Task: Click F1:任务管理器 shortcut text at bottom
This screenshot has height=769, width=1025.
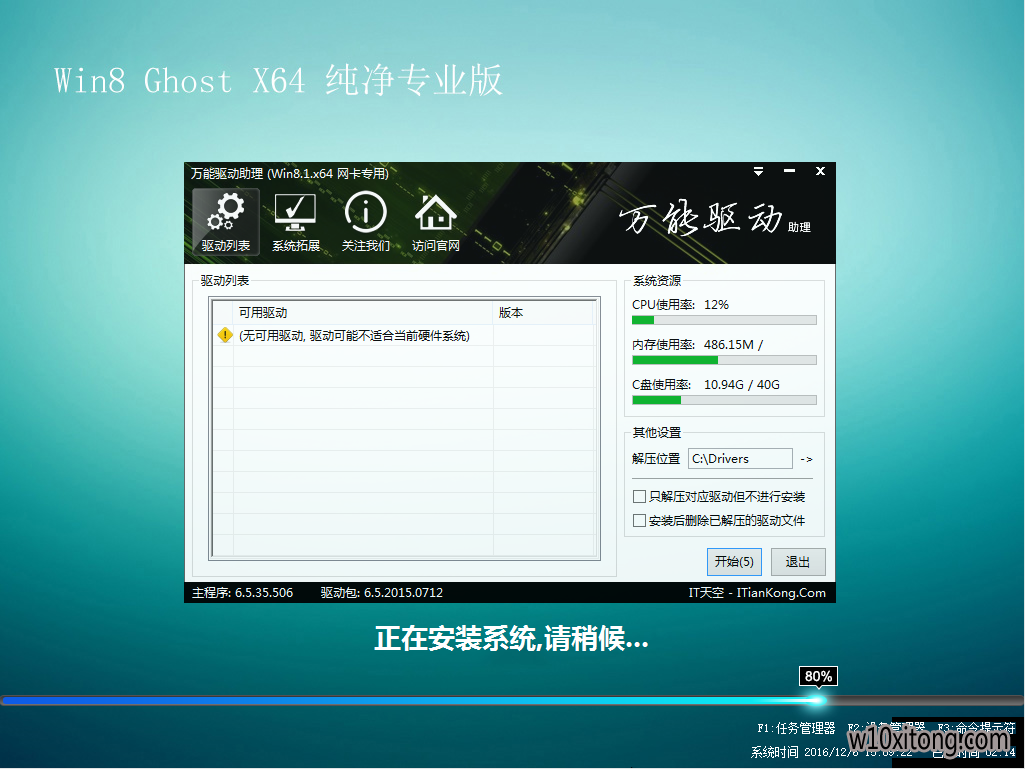Action: click(796, 728)
